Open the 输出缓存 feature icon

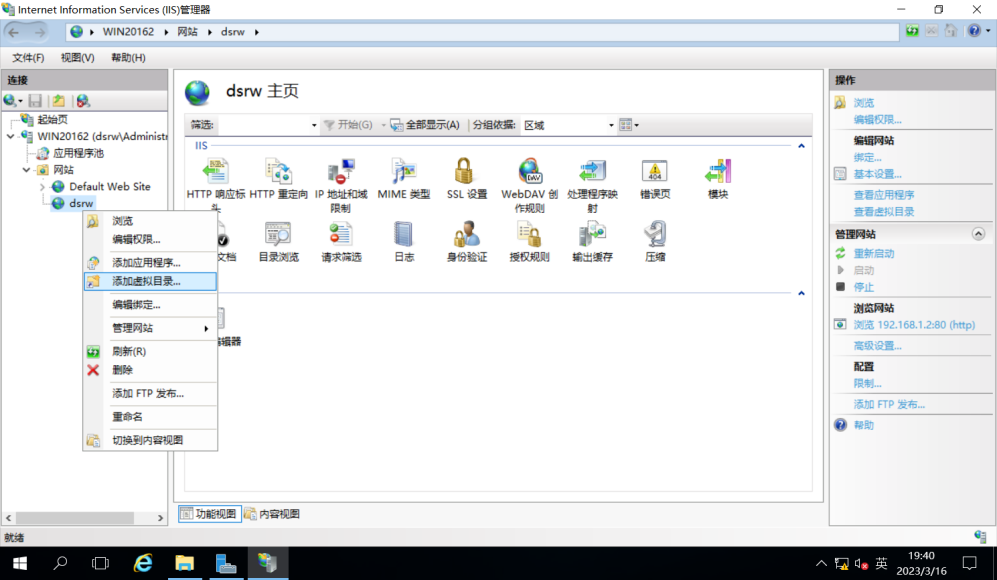(593, 234)
